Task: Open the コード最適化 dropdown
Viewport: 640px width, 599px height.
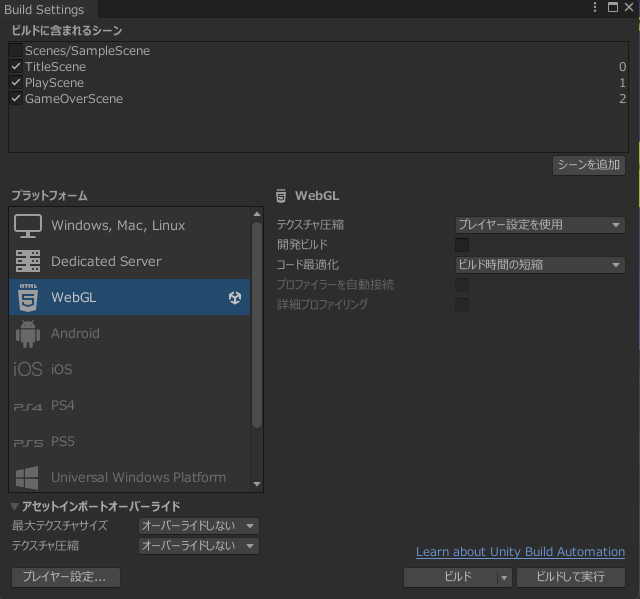Action: 540,265
